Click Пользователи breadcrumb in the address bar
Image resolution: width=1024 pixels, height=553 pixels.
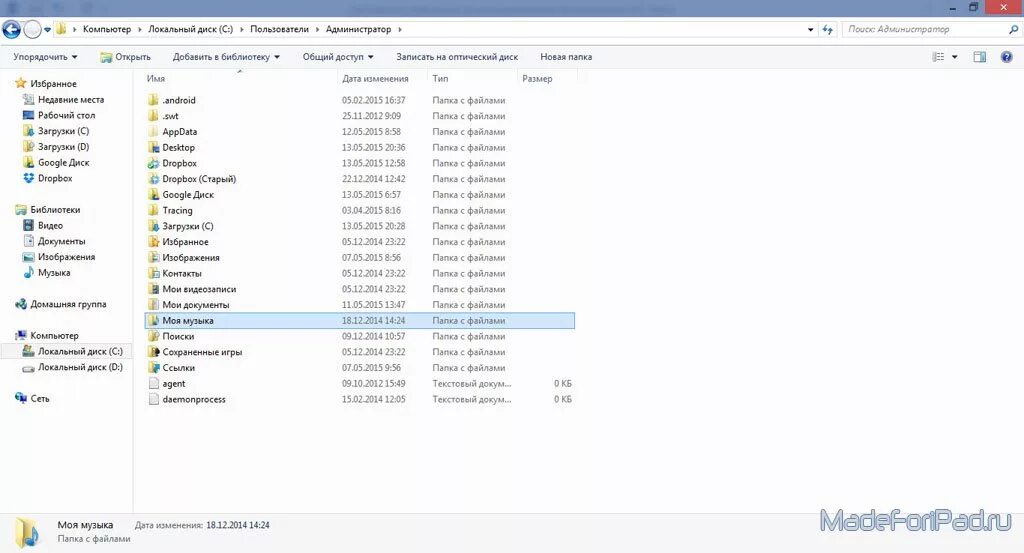click(279, 29)
